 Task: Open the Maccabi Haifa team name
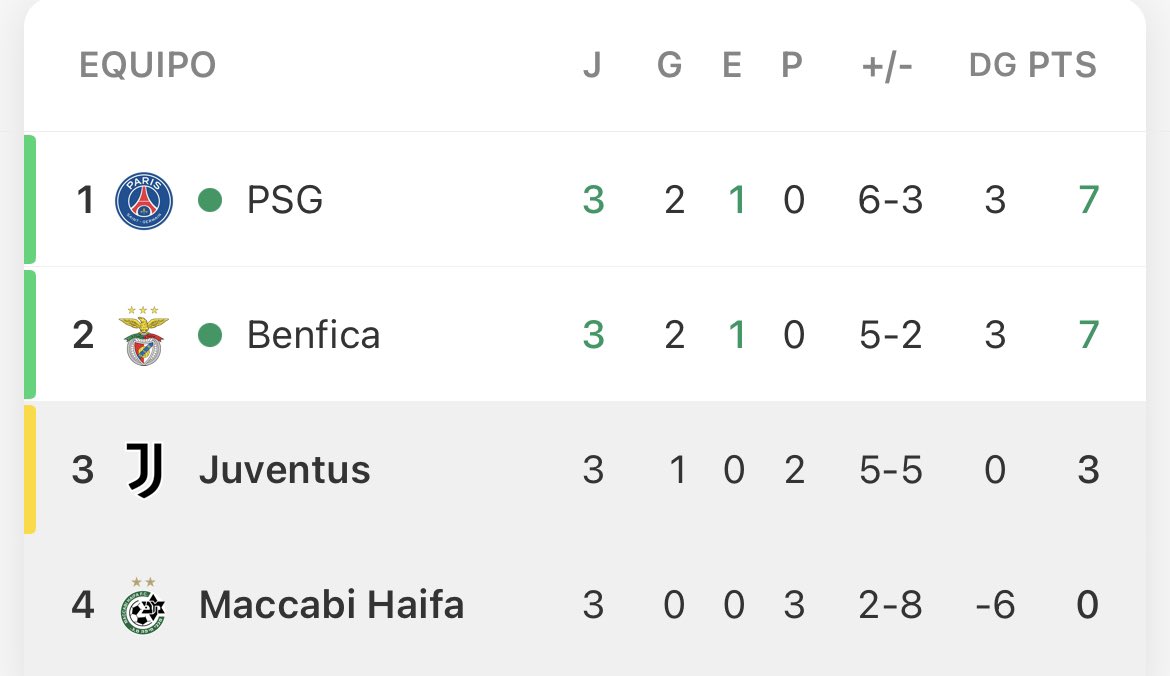pos(331,605)
